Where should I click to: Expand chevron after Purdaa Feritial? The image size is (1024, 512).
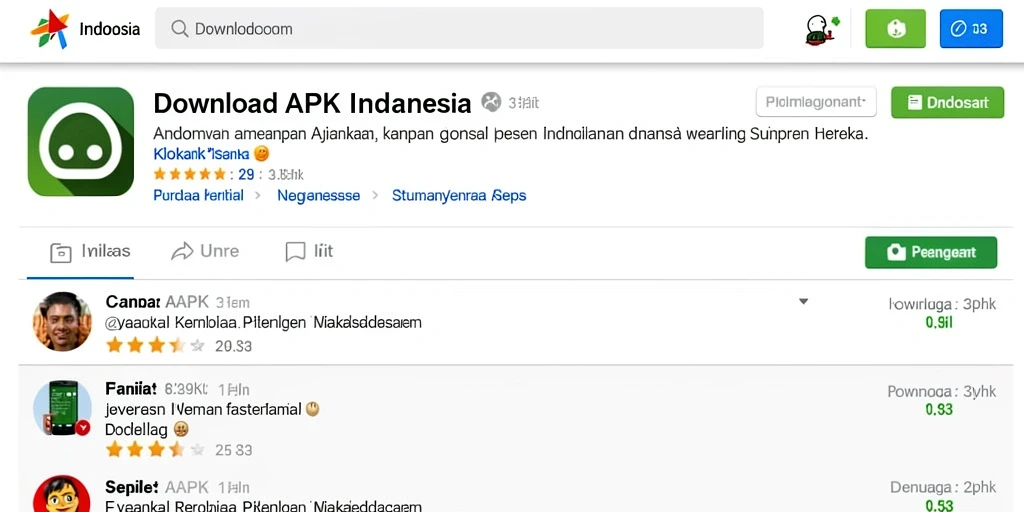tap(258, 195)
